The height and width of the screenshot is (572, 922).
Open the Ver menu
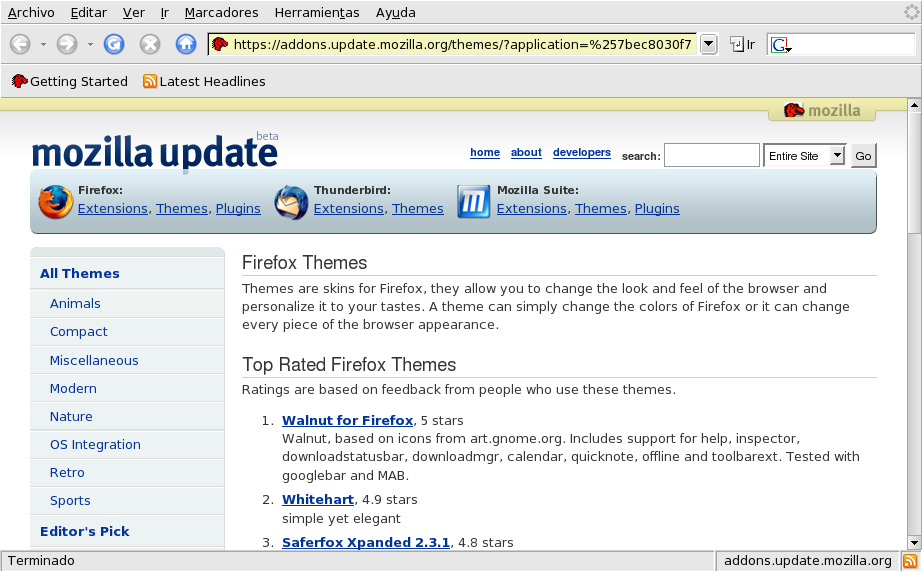[x=133, y=12]
